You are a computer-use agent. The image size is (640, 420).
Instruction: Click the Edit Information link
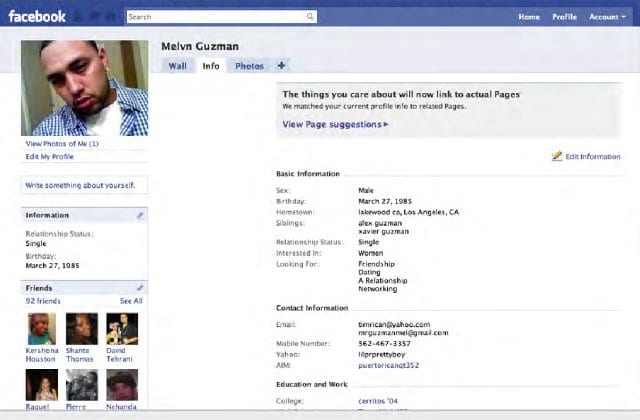[593, 156]
